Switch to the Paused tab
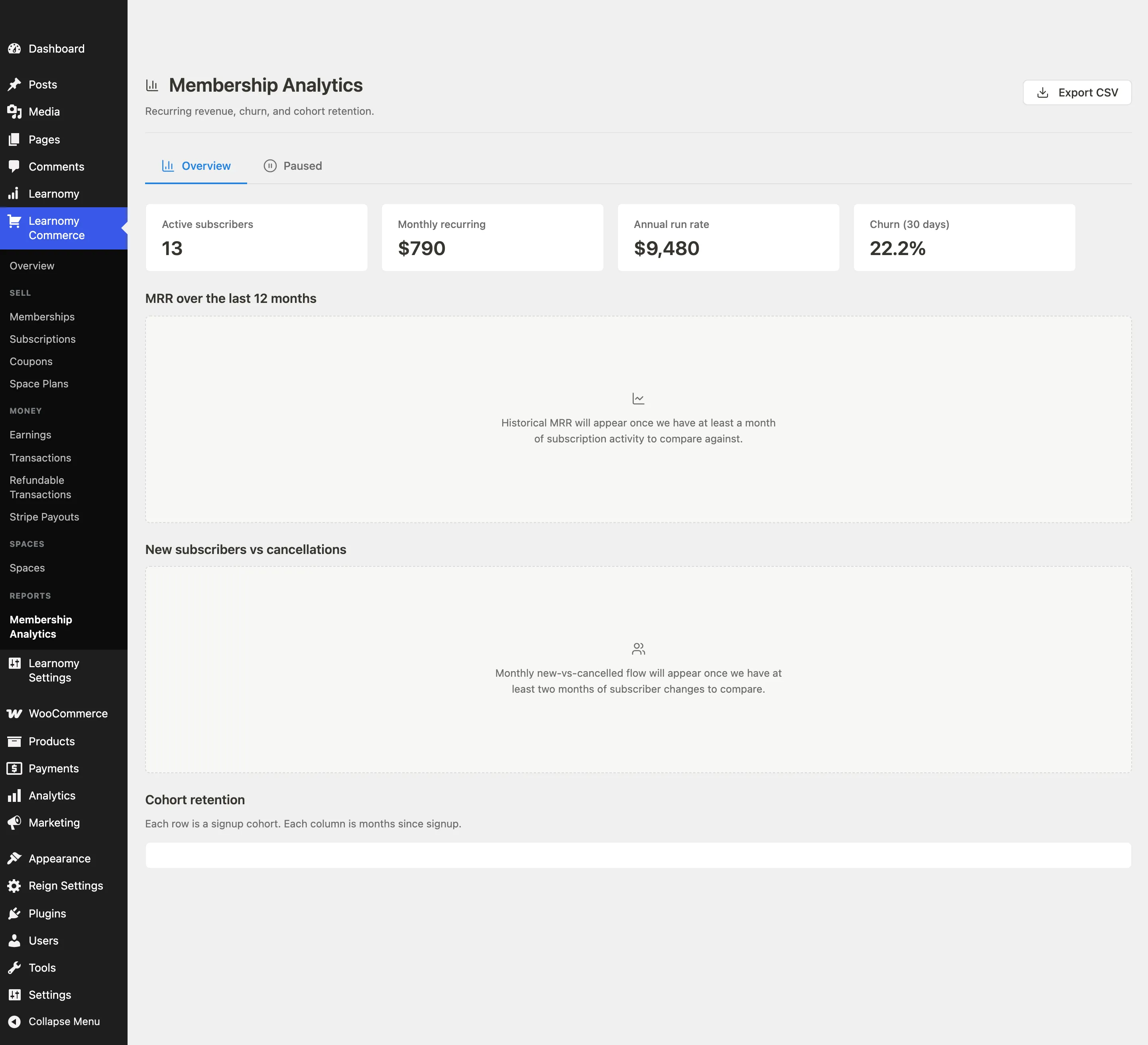Image resolution: width=1148 pixels, height=1045 pixels. click(293, 166)
